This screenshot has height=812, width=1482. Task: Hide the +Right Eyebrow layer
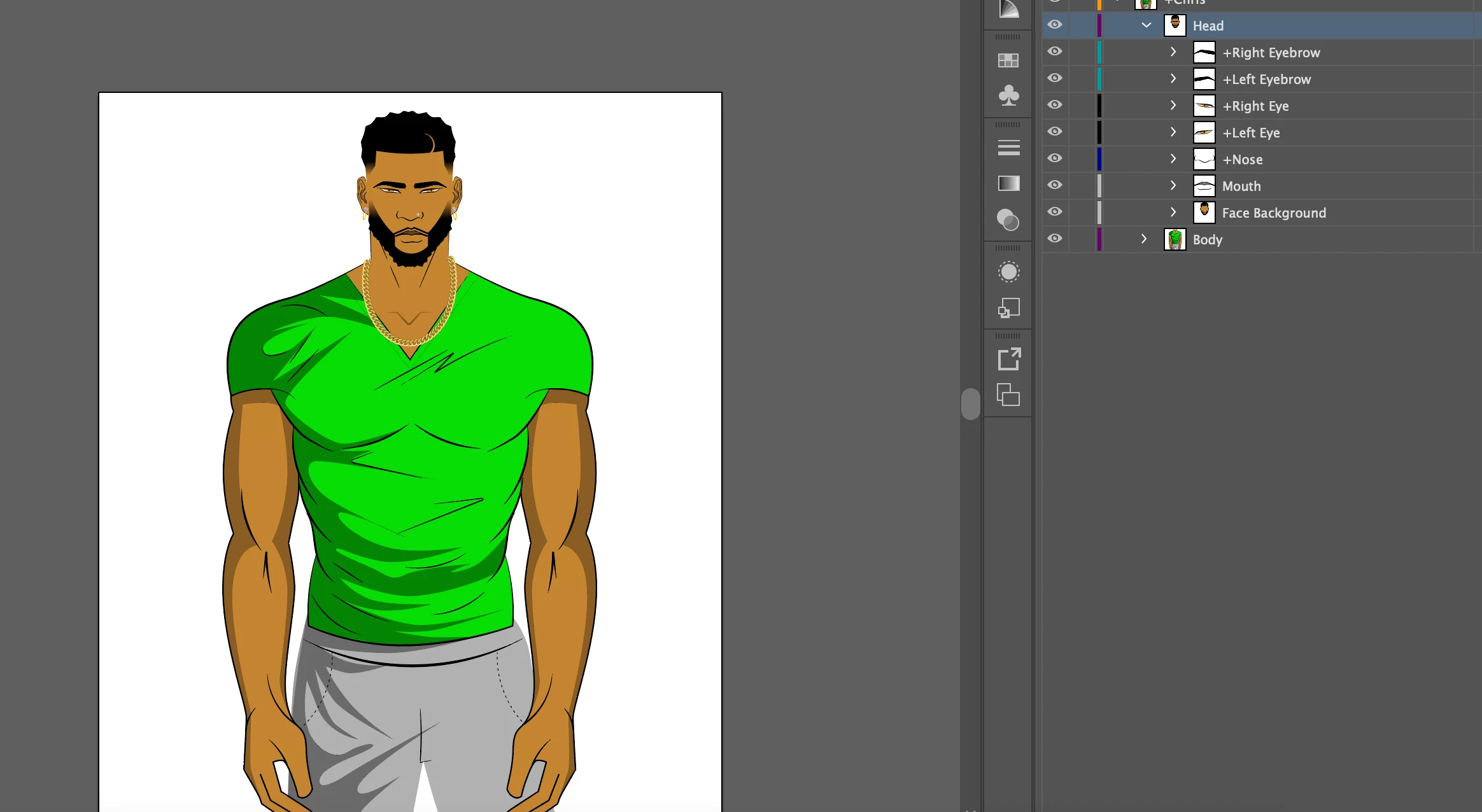point(1055,52)
